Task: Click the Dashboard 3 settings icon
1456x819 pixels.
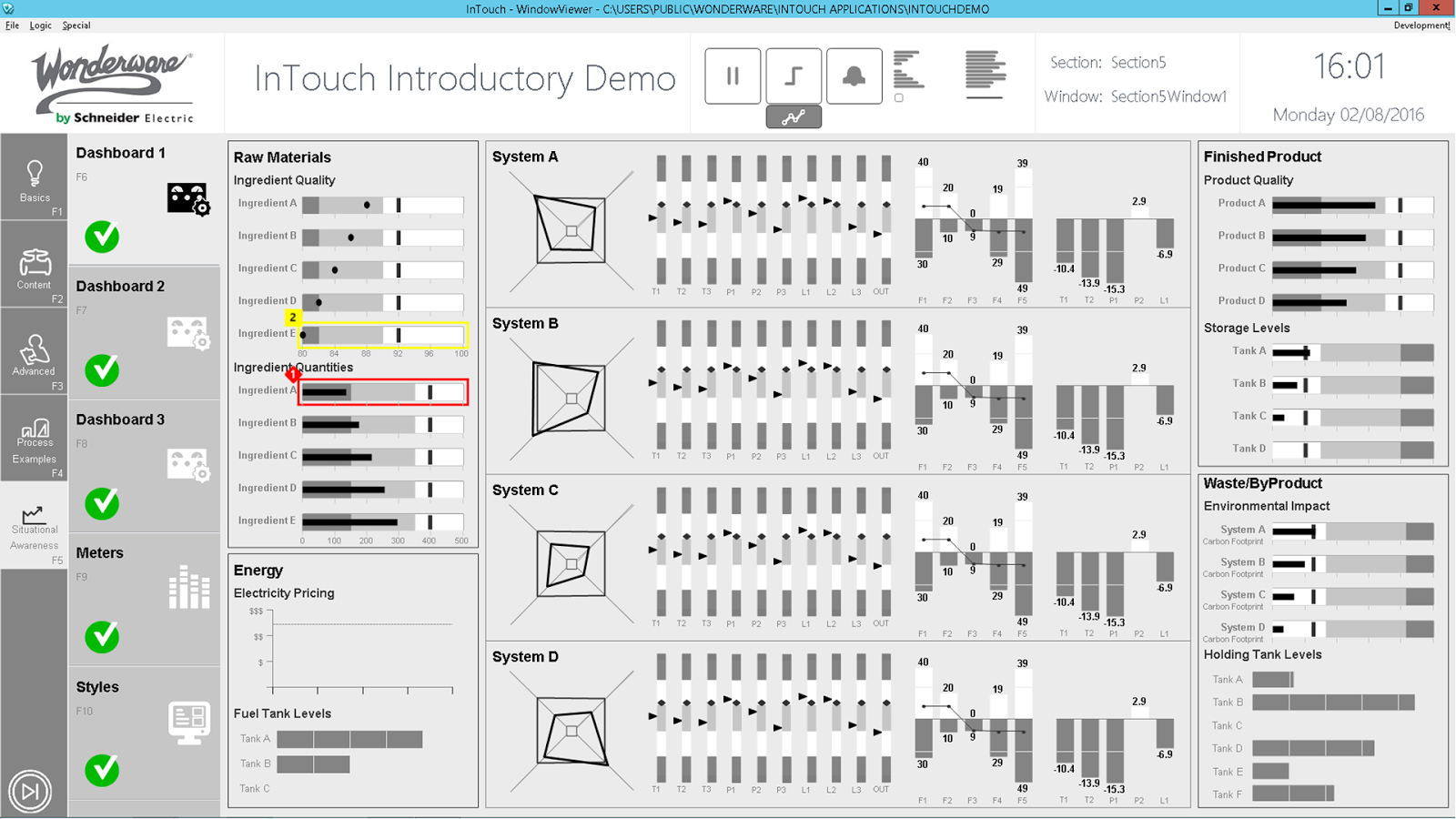Action: (188, 464)
